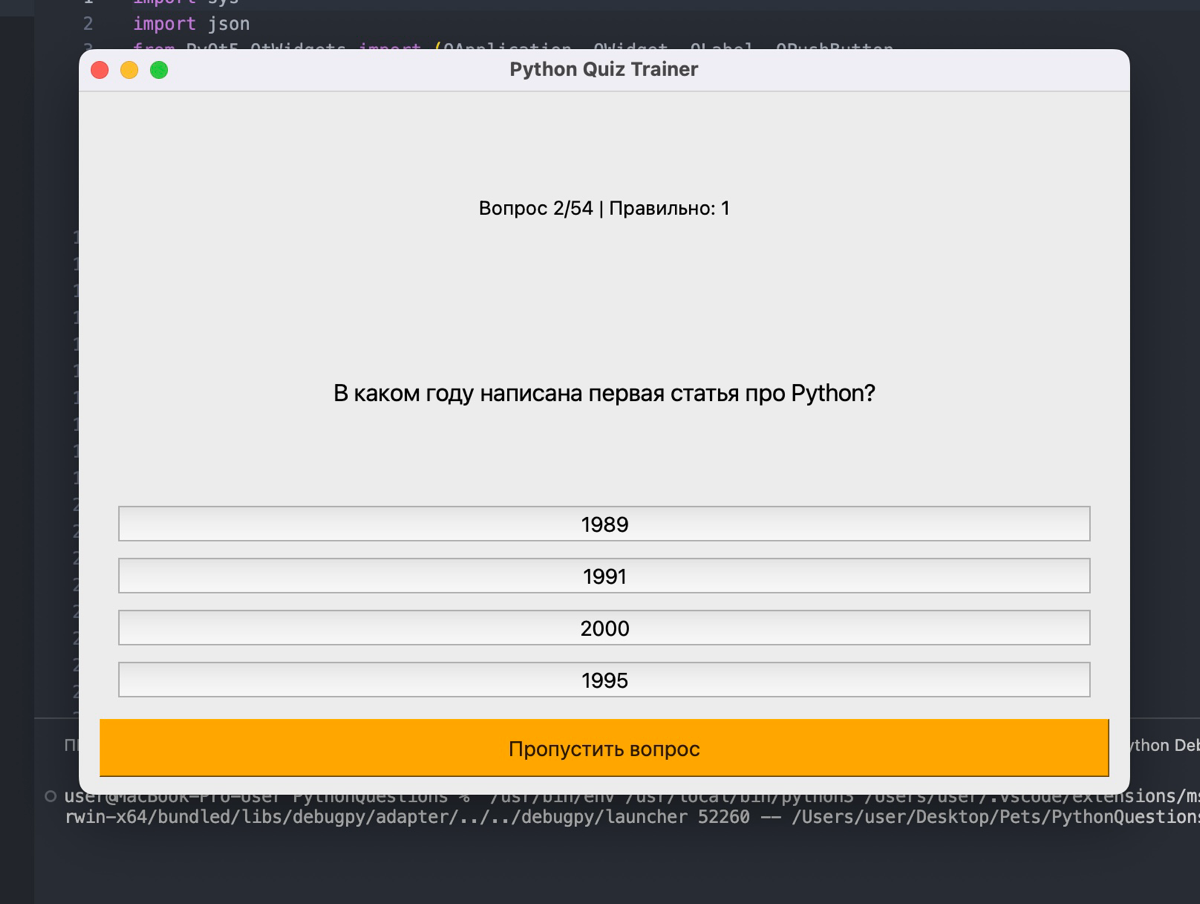Click the empty terminal area below the output
The height and width of the screenshot is (904, 1200).
tap(600, 870)
